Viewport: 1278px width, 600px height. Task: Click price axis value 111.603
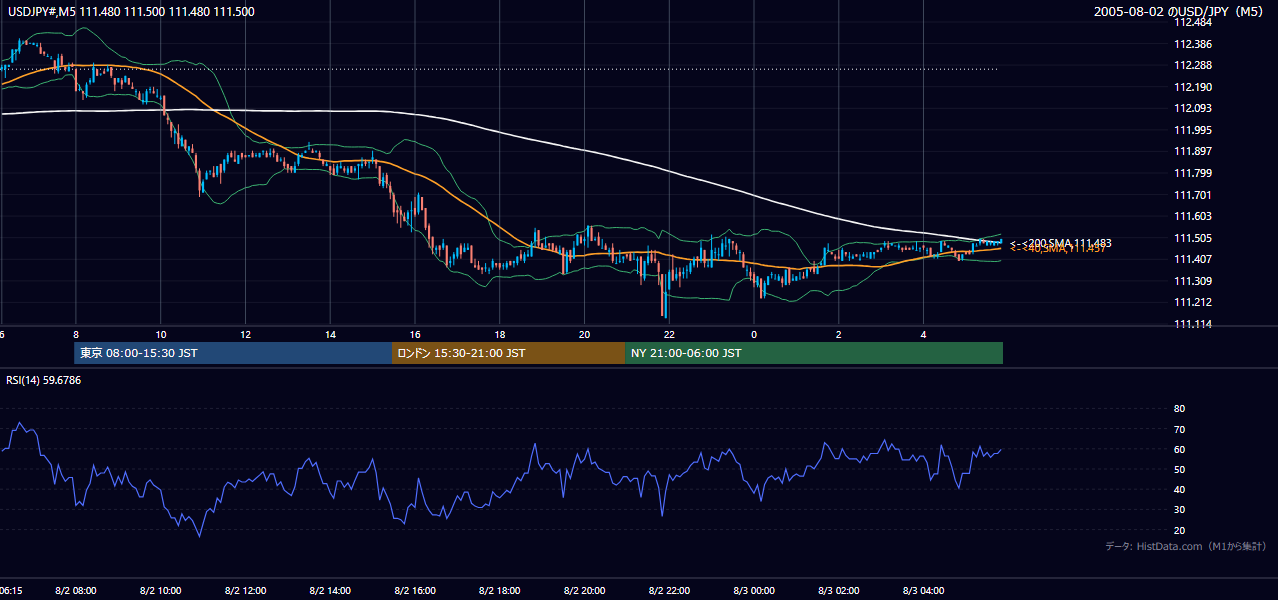pyautogui.click(x=1191, y=216)
